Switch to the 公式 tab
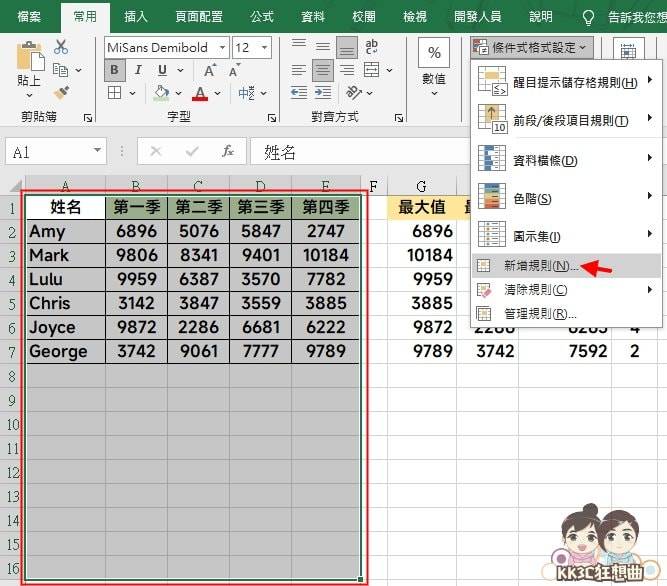Image resolution: width=667 pixels, height=586 pixels. coord(262,17)
